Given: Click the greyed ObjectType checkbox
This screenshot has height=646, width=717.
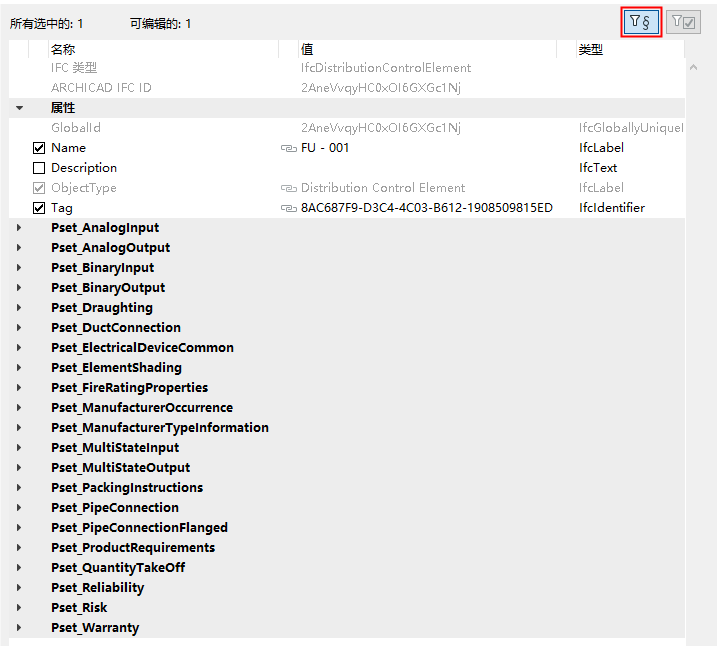Looking at the screenshot, I should click(39, 188).
